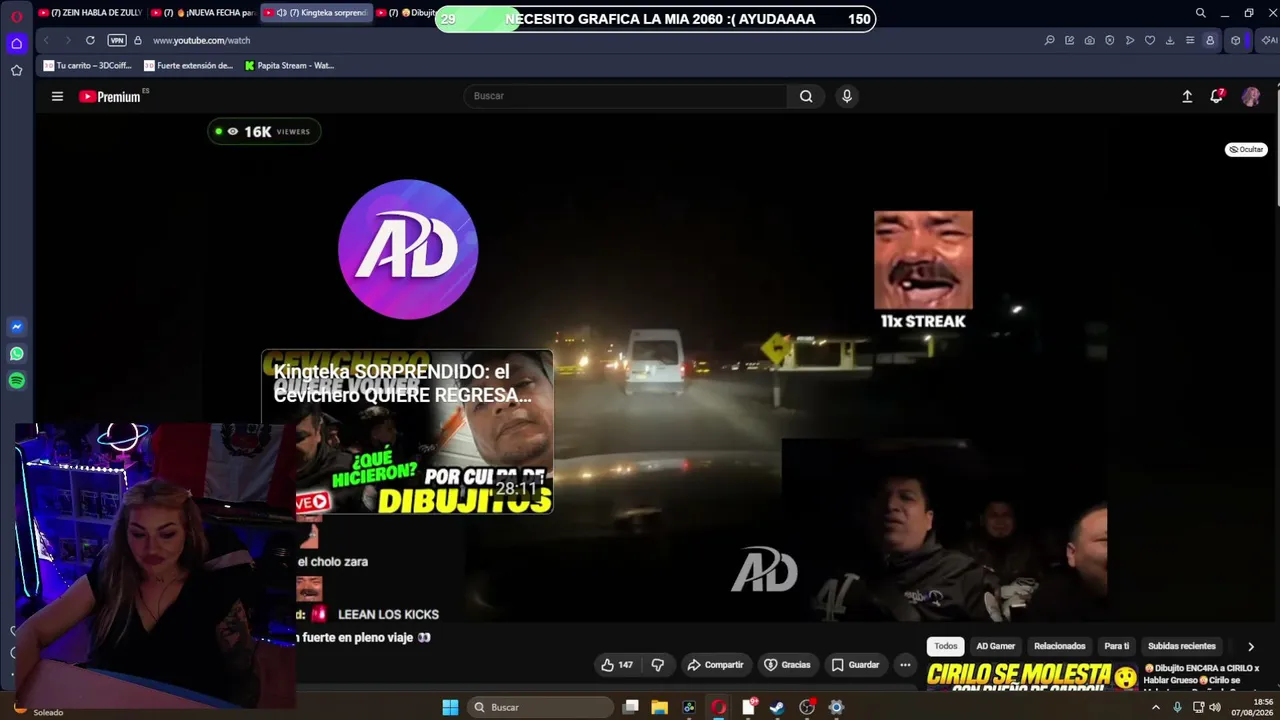Open the Fuerte extensión bookmark
The image size is (1280, 720).
[x=188, y=66]
